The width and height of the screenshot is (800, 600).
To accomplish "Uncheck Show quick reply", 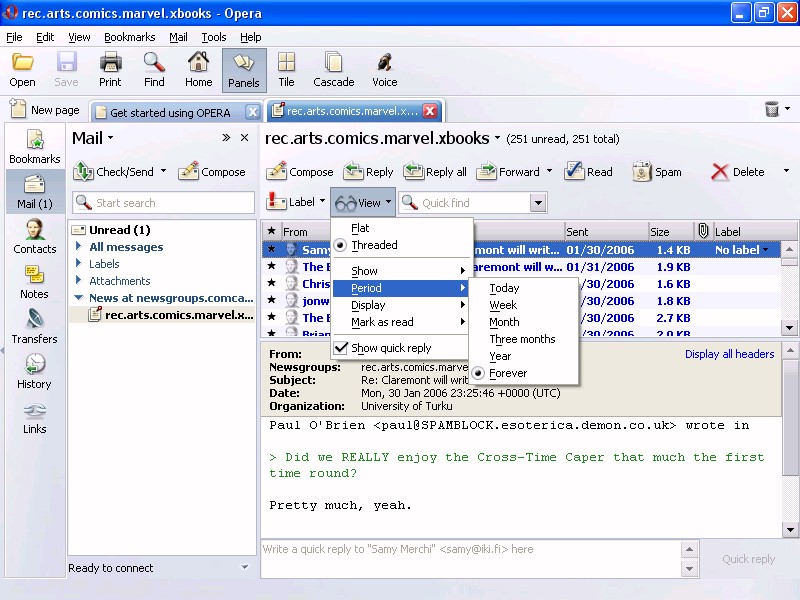I will coord(391,348).
